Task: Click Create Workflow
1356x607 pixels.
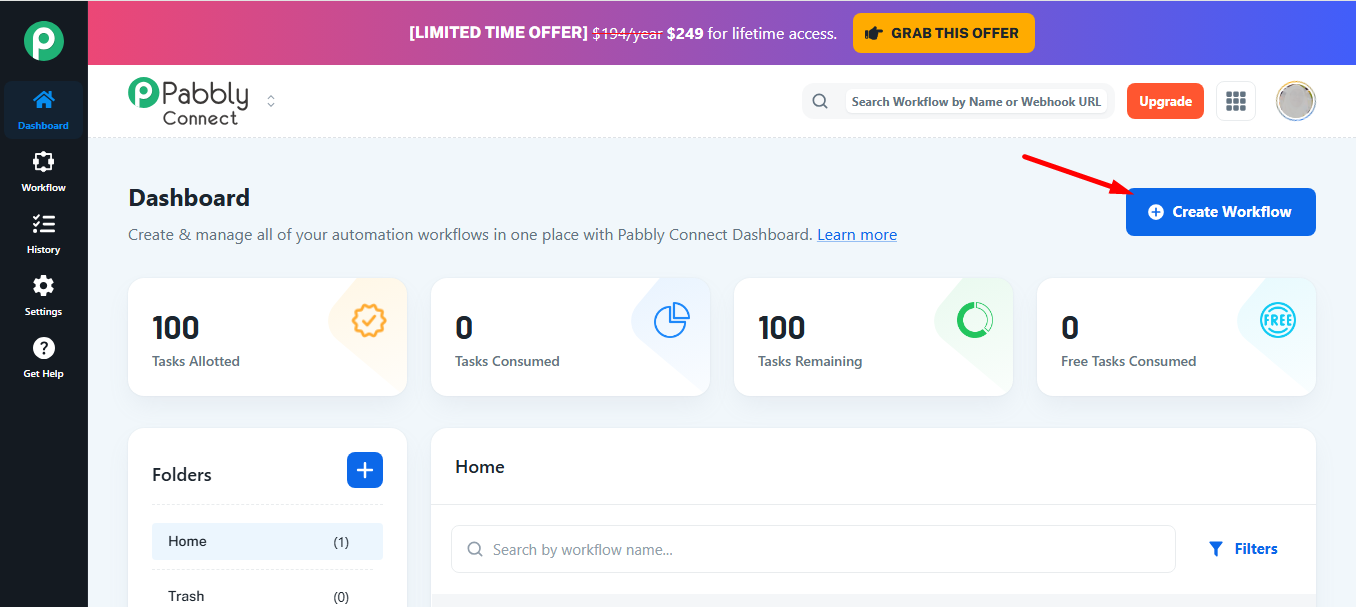Action: pyautogui.click(x=1220, y=211)
